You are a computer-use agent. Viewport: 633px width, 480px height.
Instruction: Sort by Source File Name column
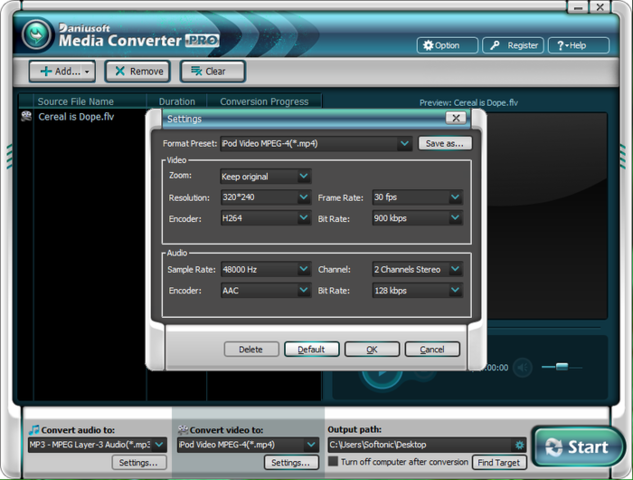[75, 101]
